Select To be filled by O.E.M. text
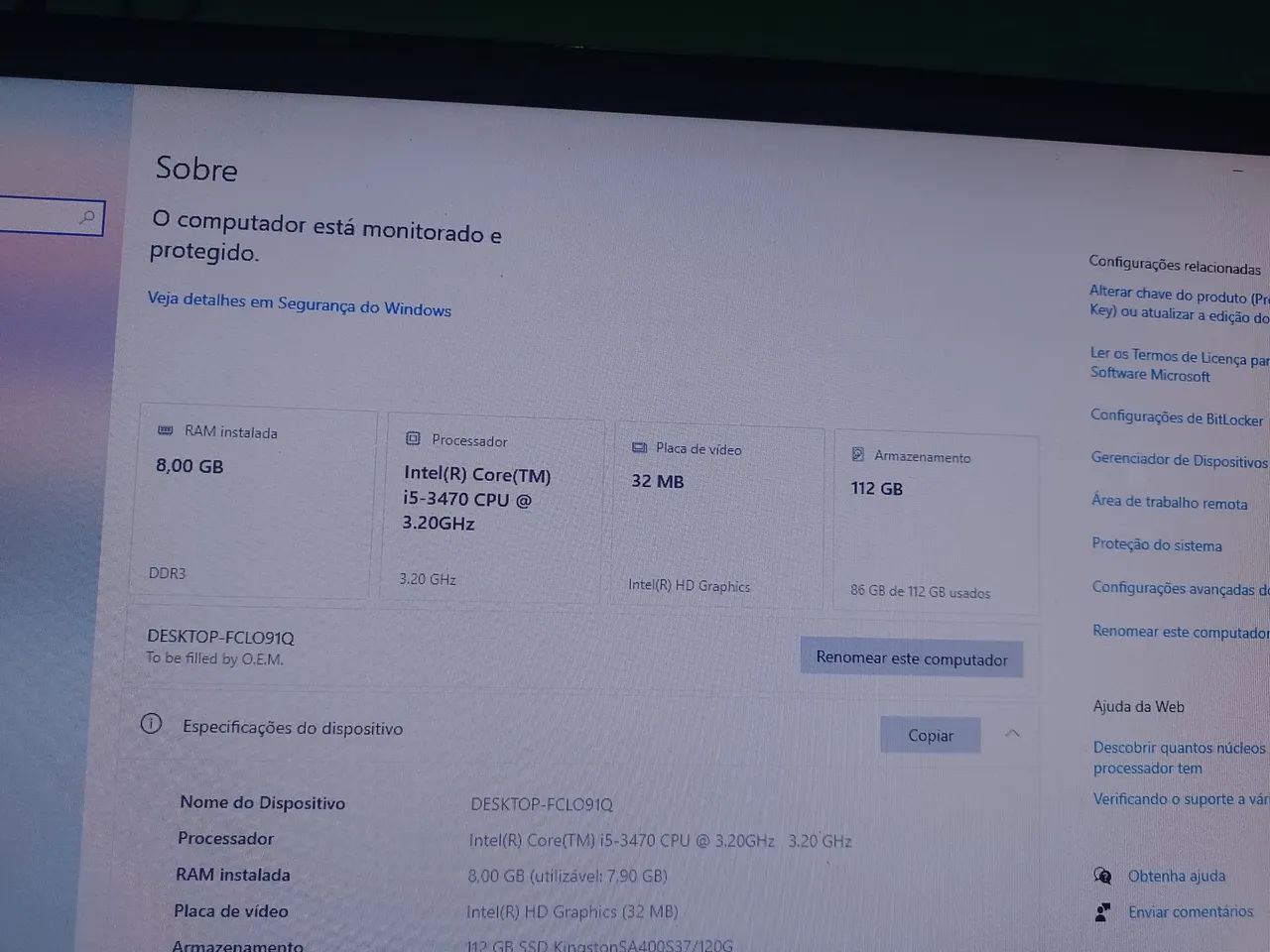Screen dimensions: 1270x952 pos(214,658)
